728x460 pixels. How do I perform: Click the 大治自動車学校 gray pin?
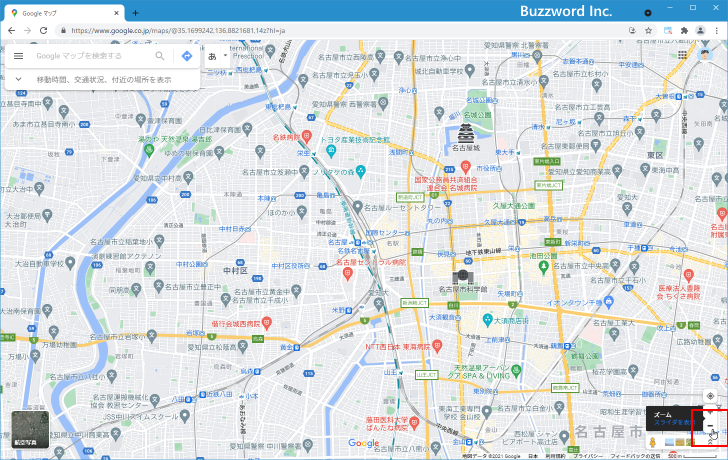tap(70, 263)
